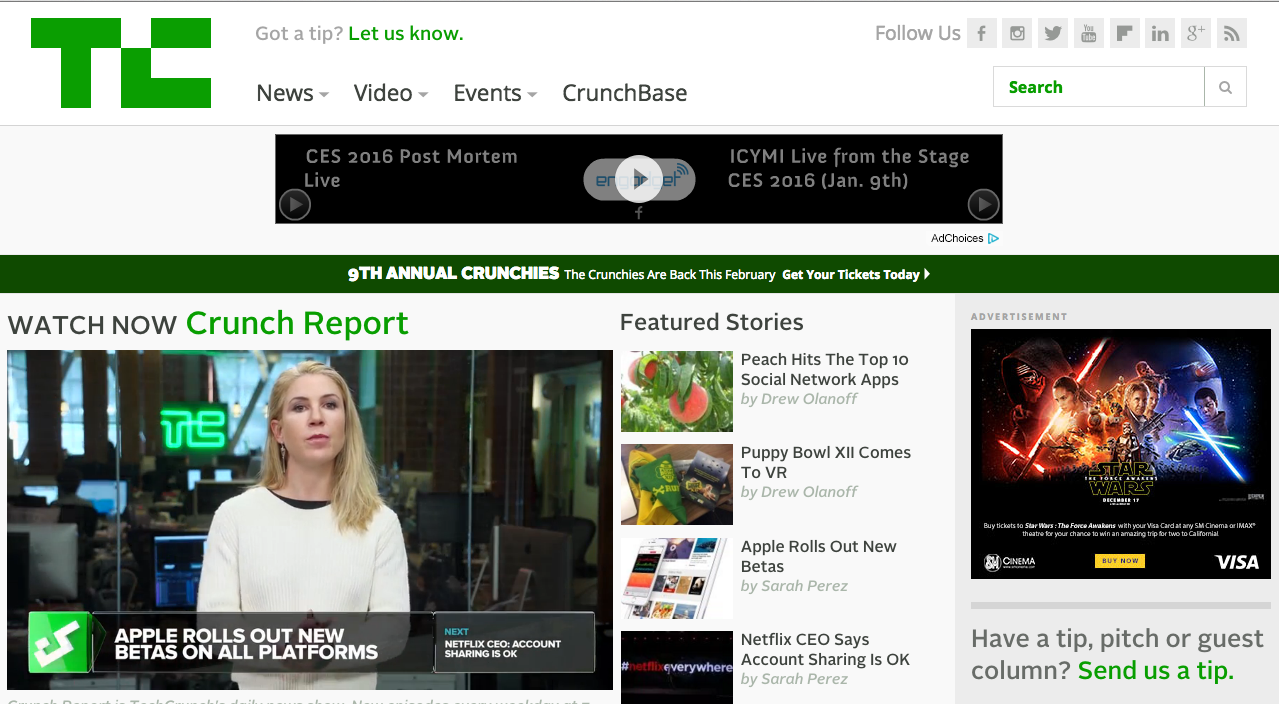Play the CES 2016 Post Mortem clip
The width and height of the screenshot is (1279, 704).
pyautogui.click(x=295, y=204)
